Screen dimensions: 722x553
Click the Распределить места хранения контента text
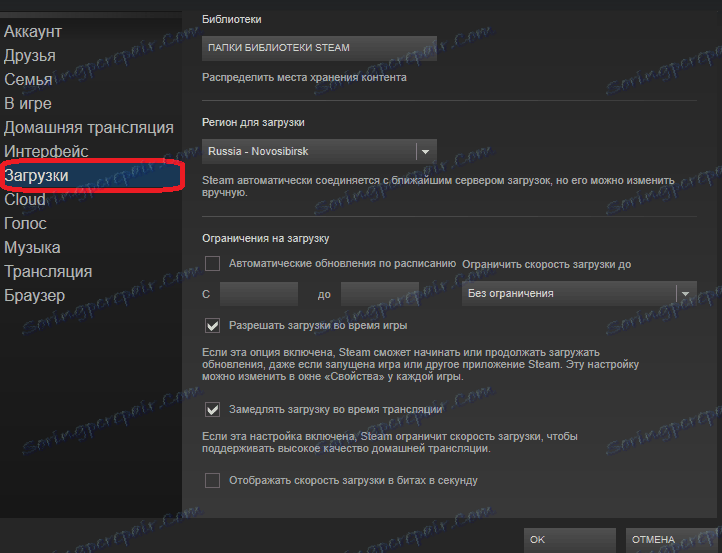[x=304, y=77]
